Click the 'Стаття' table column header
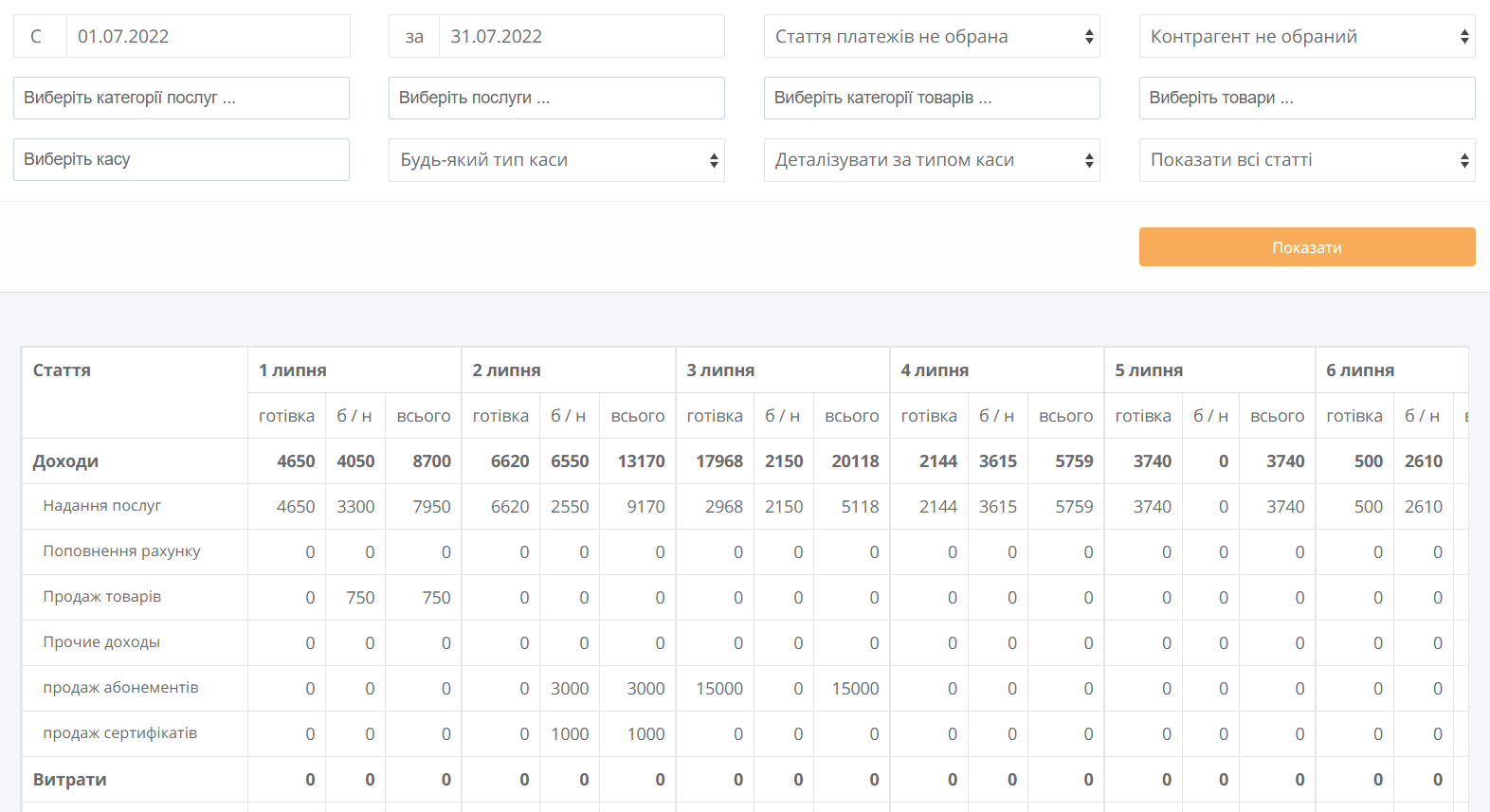1490x812 pixels. click(62, 370)
